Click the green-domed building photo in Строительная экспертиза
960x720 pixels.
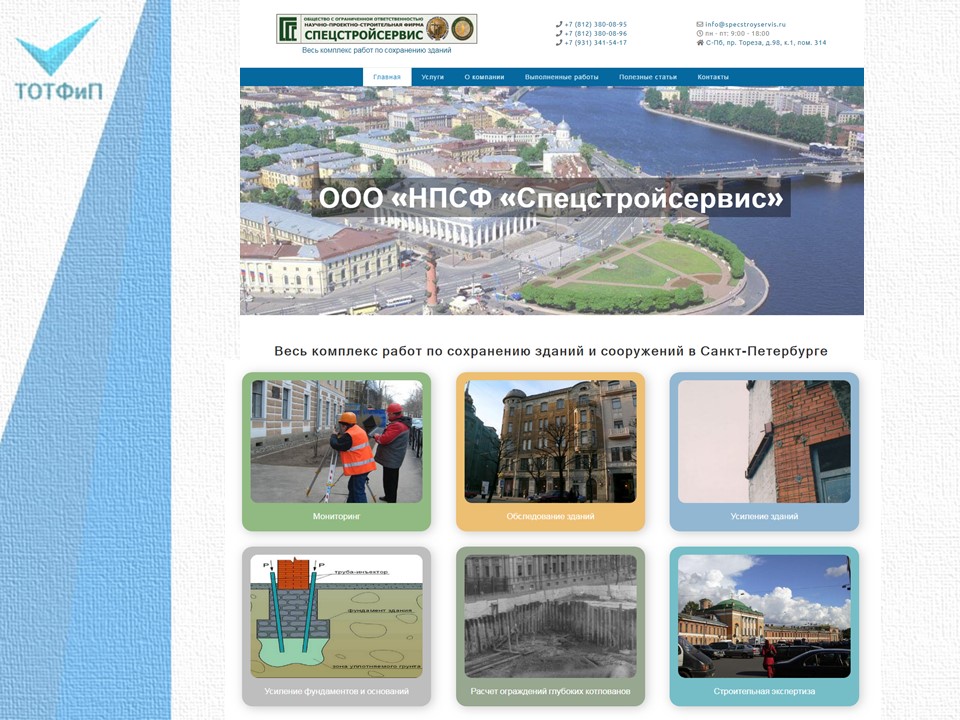pyautogui.click(x=764, y=617)
